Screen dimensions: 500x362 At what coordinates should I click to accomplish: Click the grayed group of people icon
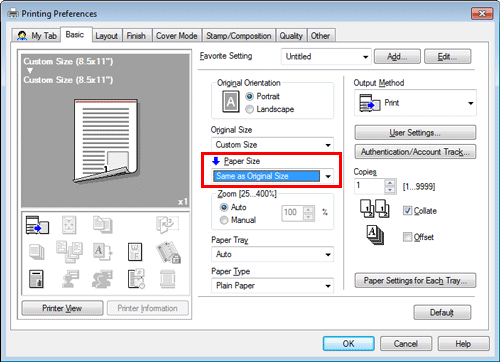[102, 279]
